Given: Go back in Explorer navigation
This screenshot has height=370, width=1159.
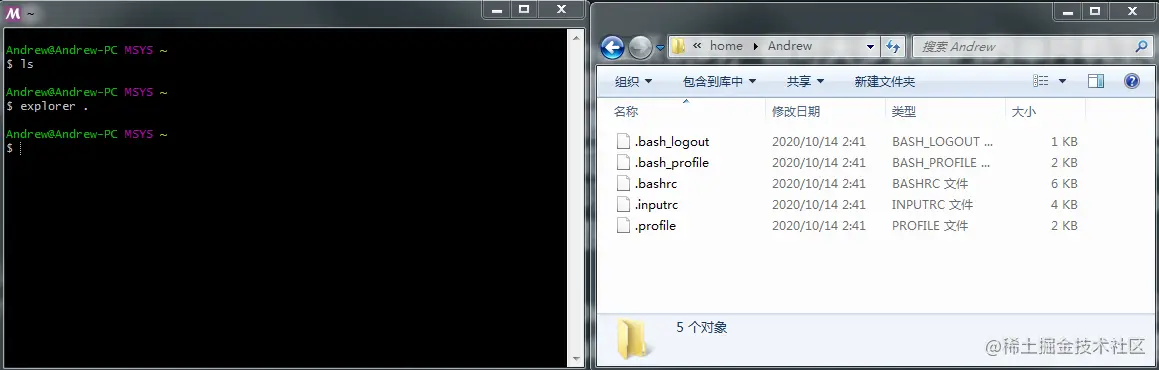Looking at the screenshot, I should coord(613,47).
